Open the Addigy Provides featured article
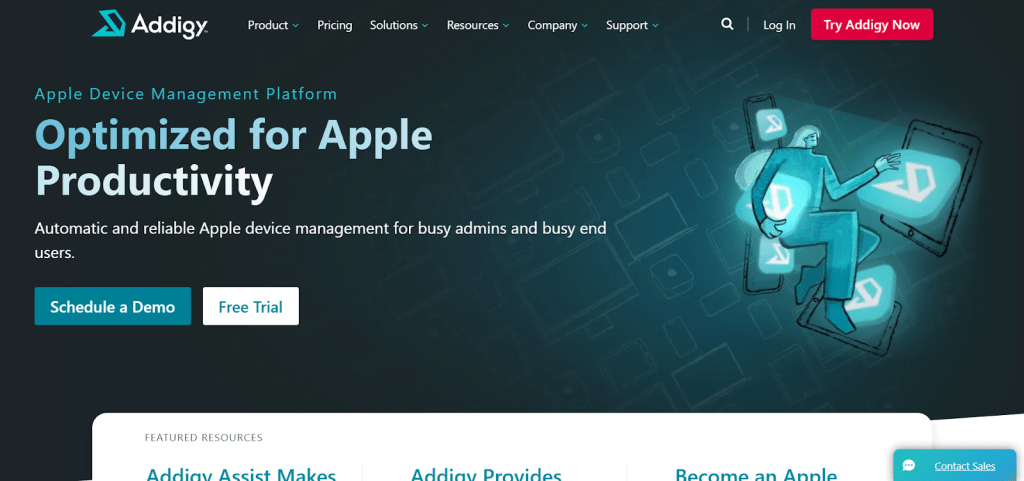 pyautogui.click(x=486, y=474)
